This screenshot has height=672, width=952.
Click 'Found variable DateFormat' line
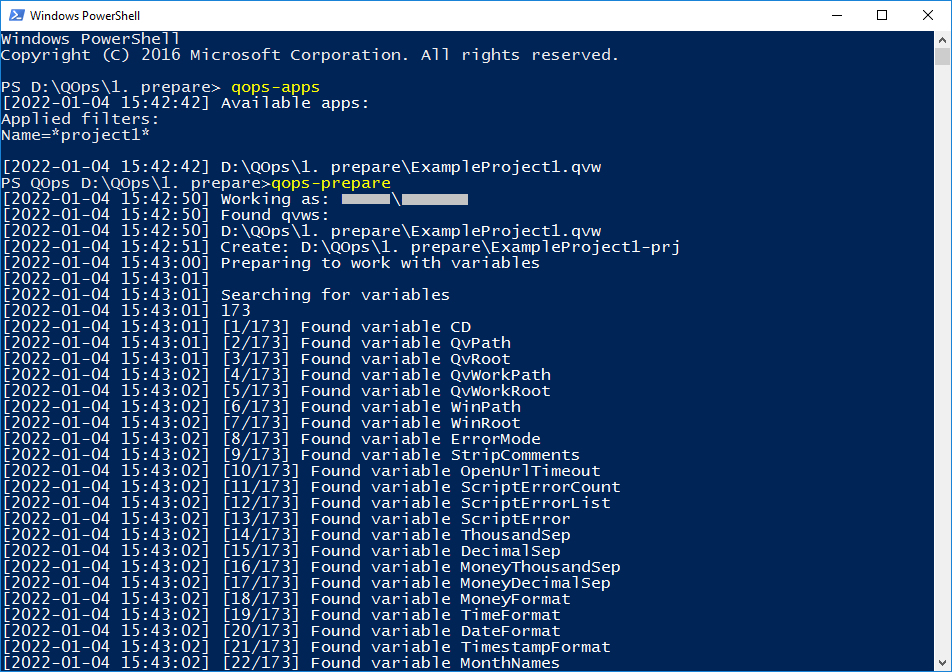click(x=282, y=631)
